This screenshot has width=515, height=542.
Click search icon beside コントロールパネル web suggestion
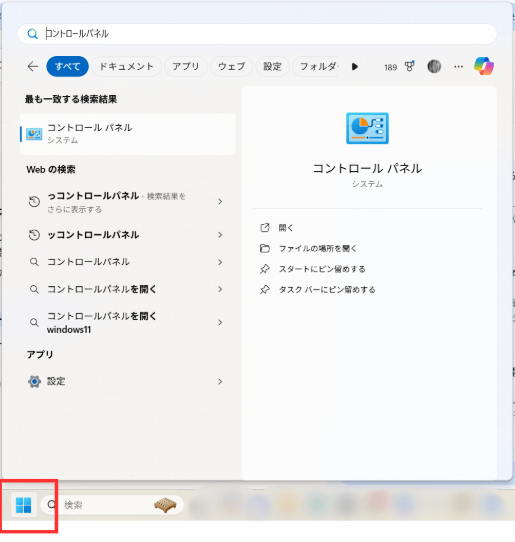coord(34,262)
